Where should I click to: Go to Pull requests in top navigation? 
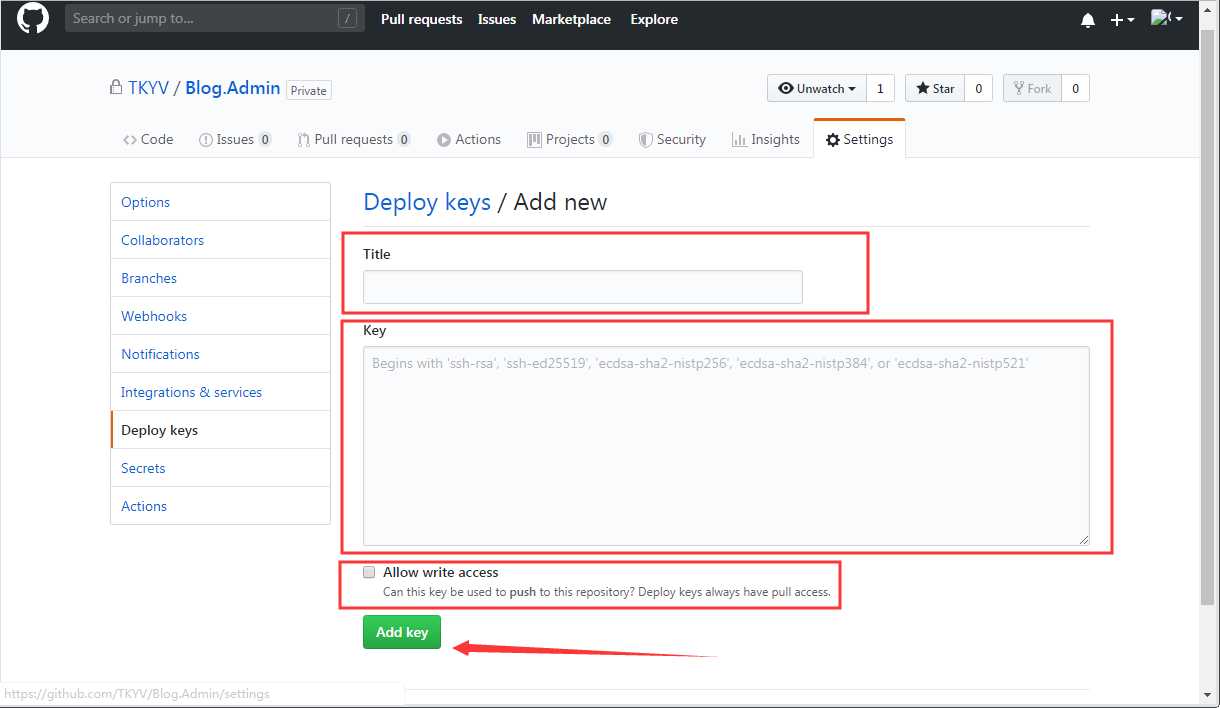pos(421,19)
